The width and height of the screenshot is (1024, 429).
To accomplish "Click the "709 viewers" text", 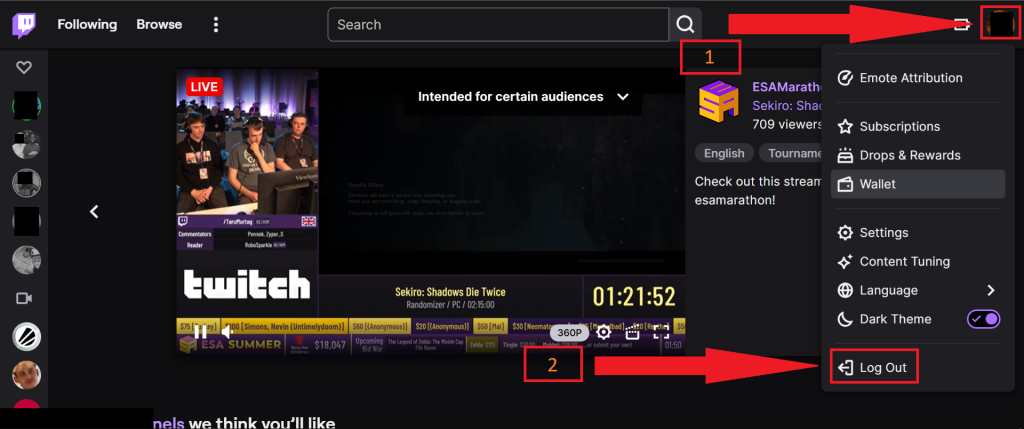I will [x=786, y=124].
